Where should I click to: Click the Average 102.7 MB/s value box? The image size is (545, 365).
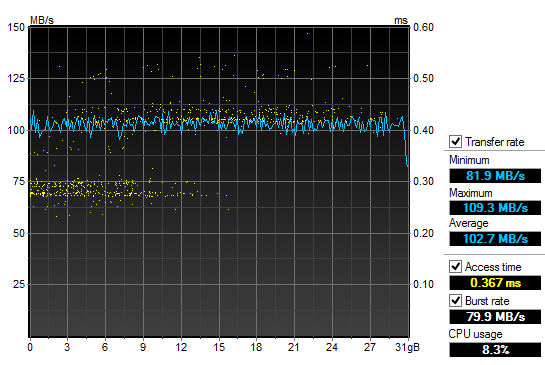[495, 239]
